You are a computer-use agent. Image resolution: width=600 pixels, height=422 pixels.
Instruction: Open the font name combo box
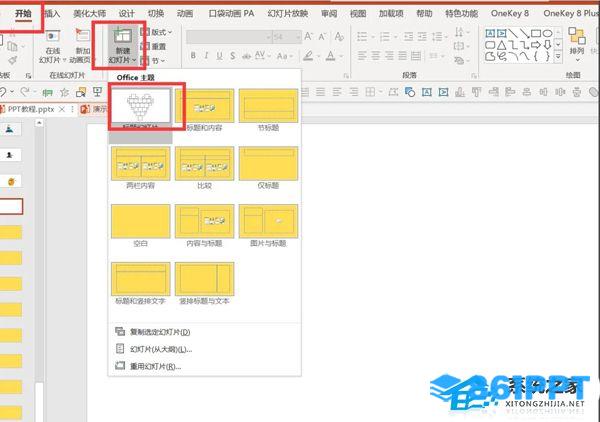tap(229, 37)
